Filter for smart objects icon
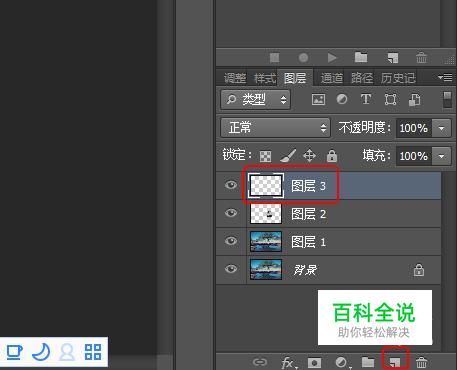 click(414, 100)
